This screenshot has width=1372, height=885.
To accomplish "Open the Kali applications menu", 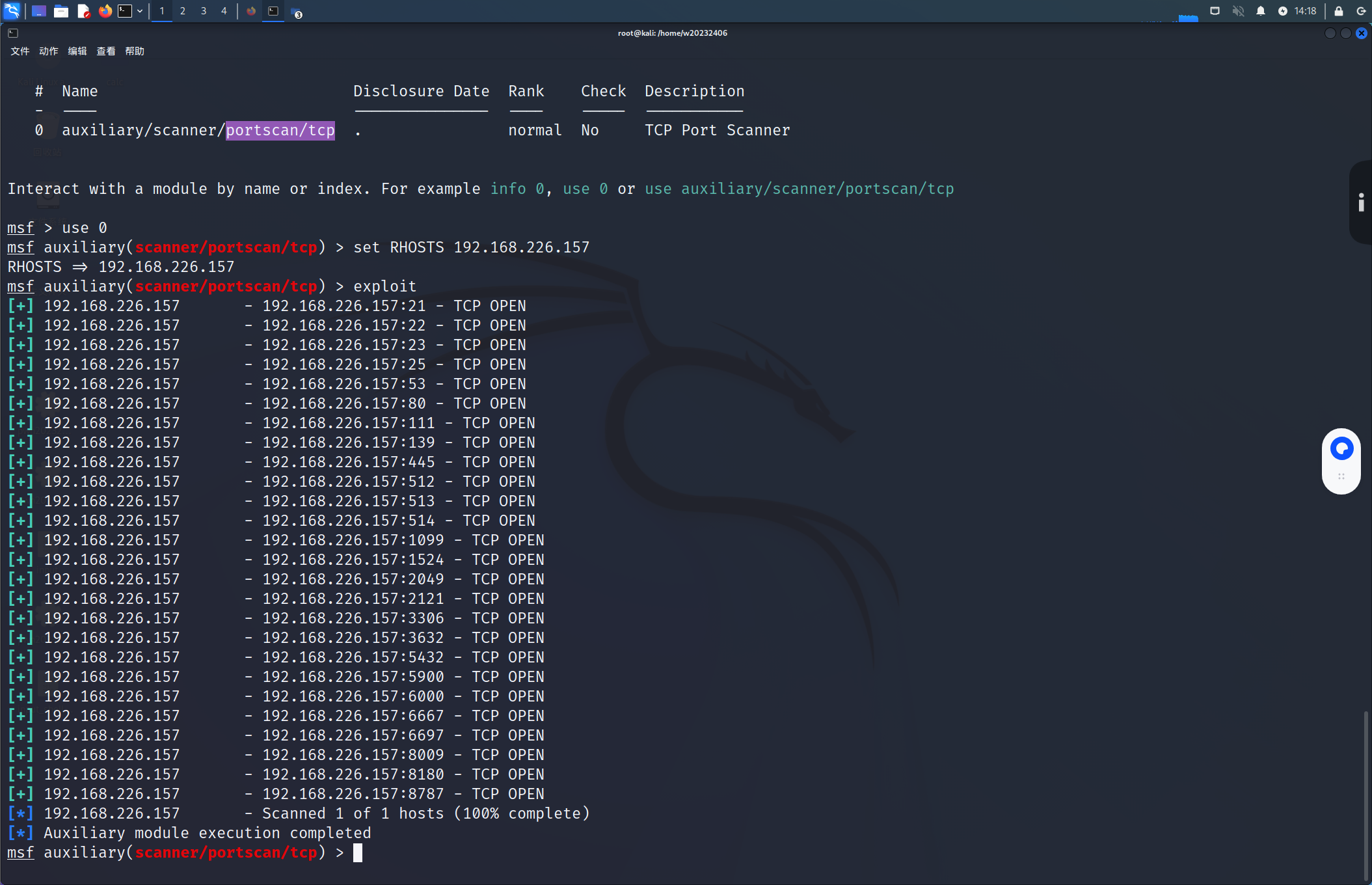I will pyautogui.click(x=12, y=11).
